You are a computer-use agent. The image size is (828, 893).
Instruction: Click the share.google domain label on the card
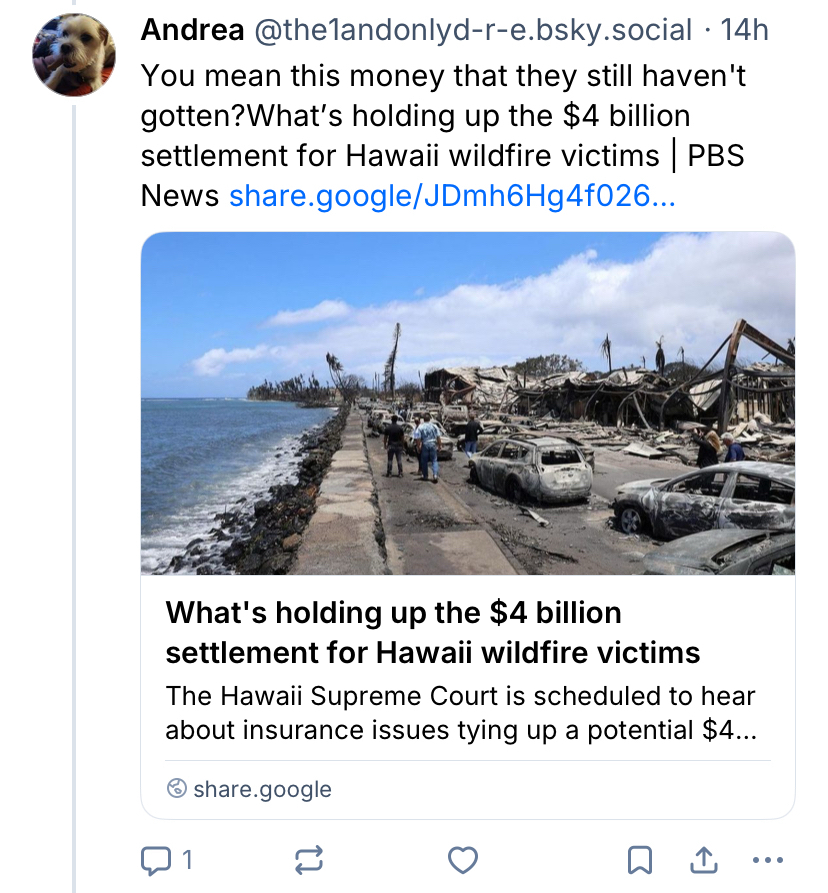262,789
